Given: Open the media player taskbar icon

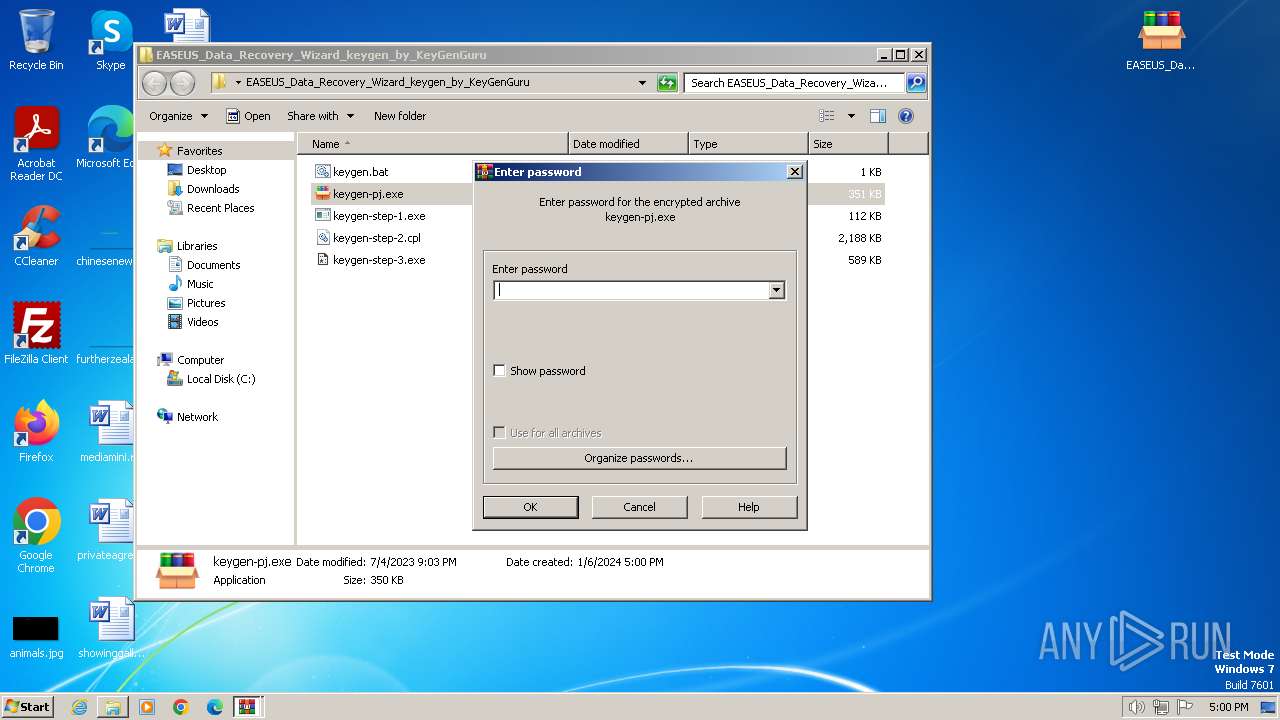Looking at the screenshot, I should (x=147, y=707).
